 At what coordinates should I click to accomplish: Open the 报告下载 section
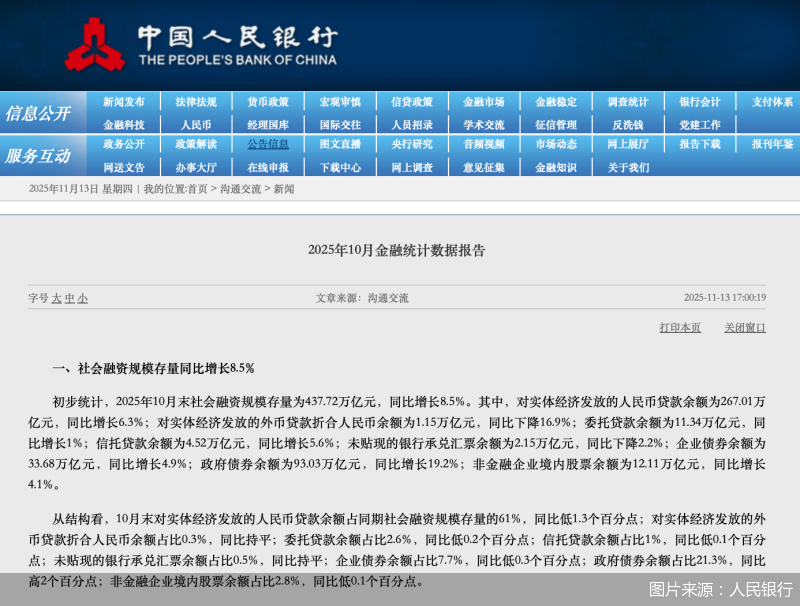click(700, 144)
